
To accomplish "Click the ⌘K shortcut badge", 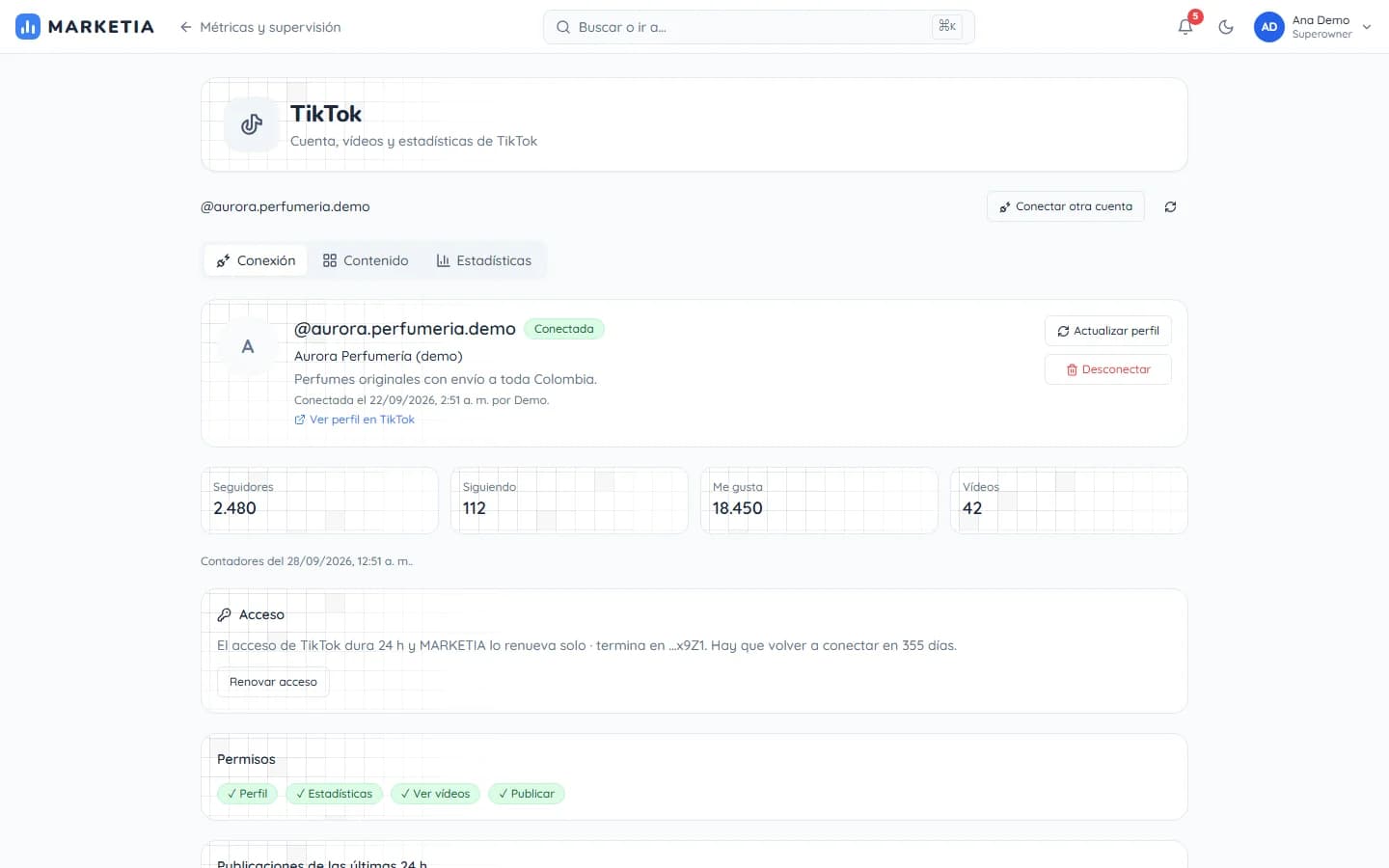I will click(947, 27).
